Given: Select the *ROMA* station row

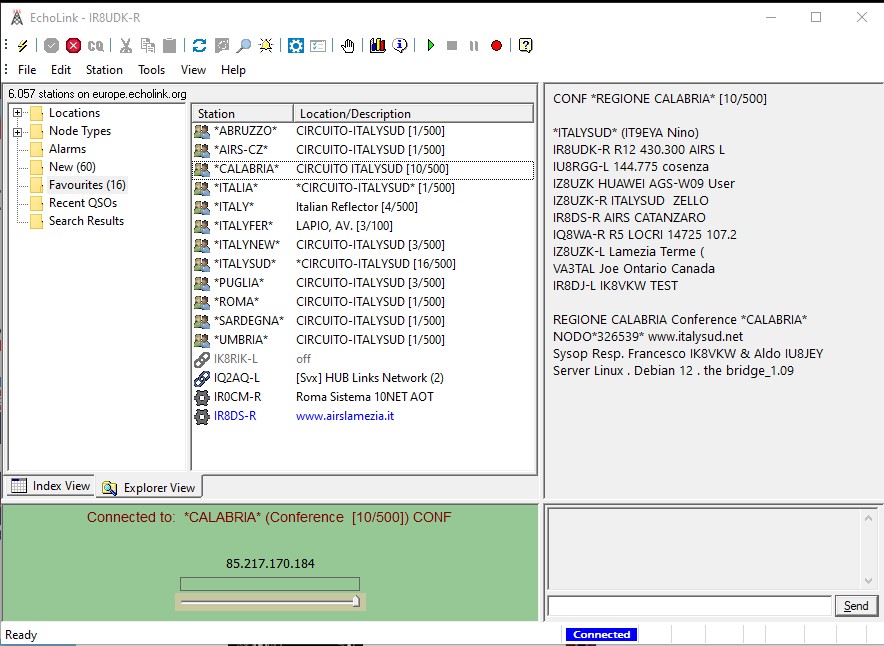Looking at the screenshot, I should coord(363,302).
